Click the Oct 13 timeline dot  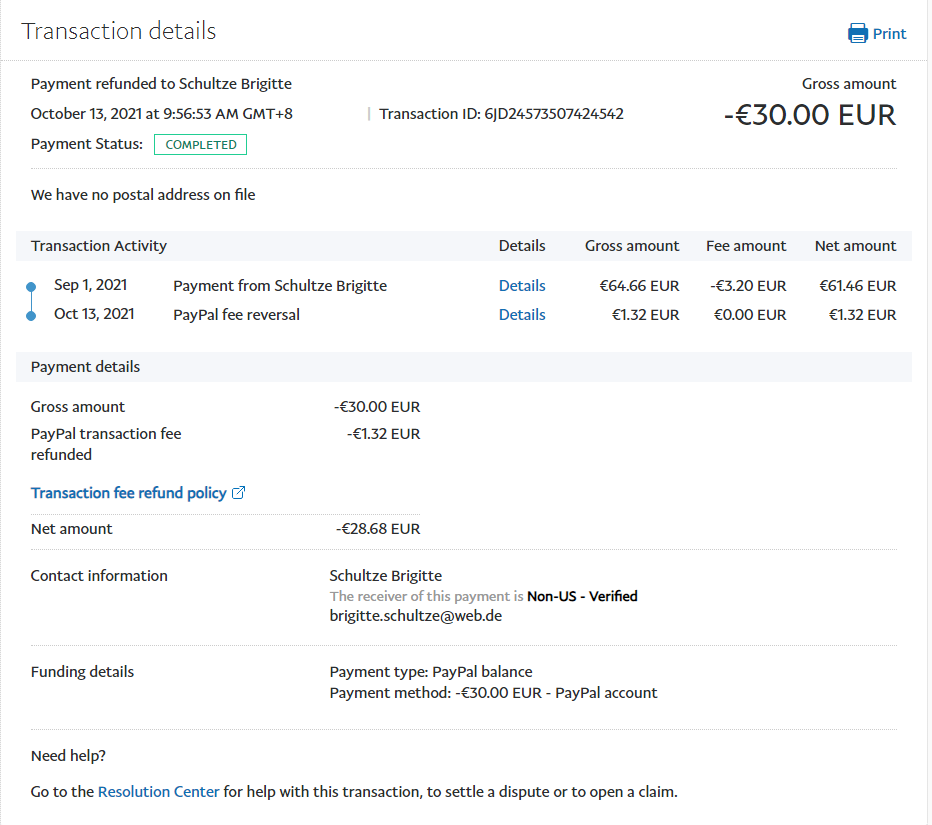[x=31, y=316]
